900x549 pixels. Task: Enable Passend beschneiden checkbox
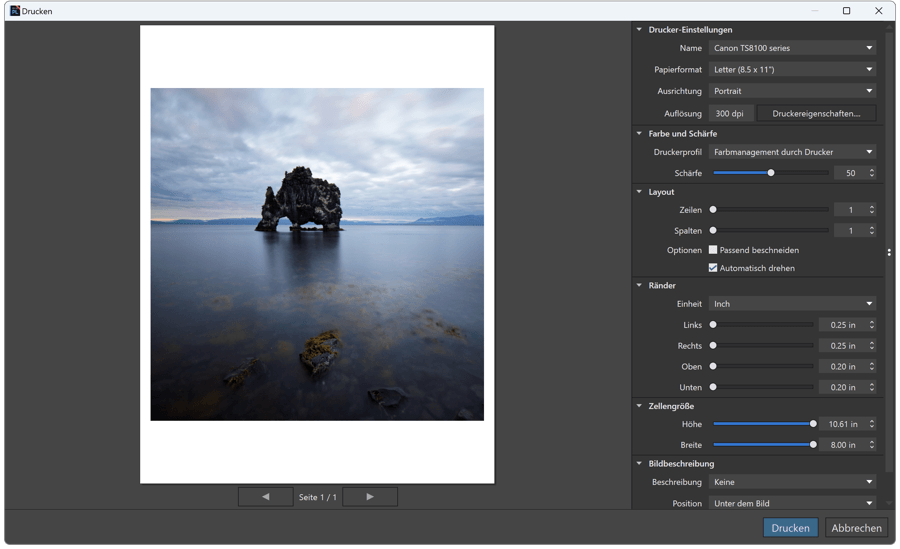[x=713, y=250]
